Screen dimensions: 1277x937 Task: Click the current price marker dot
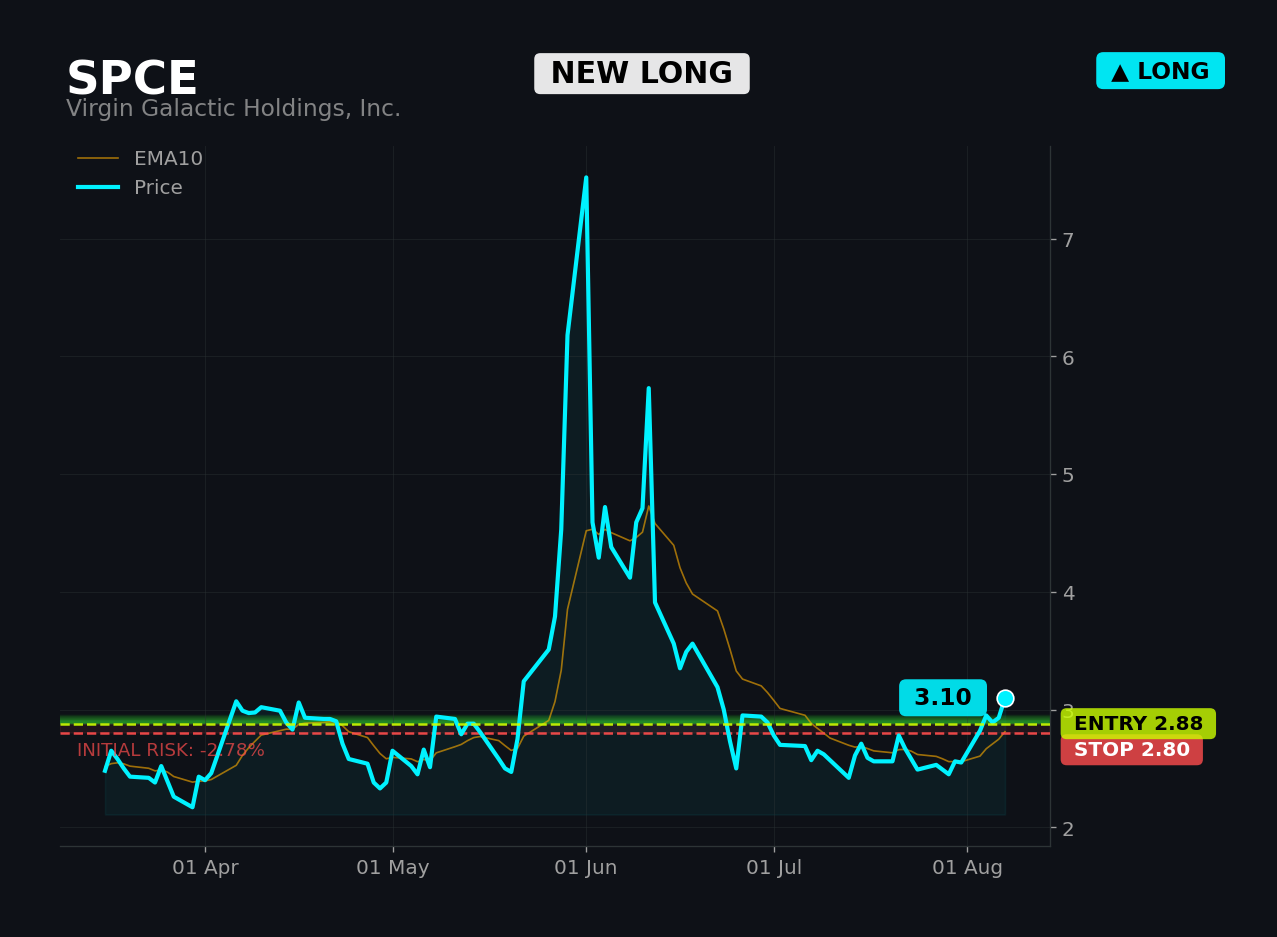click(x=1005, y=698)
